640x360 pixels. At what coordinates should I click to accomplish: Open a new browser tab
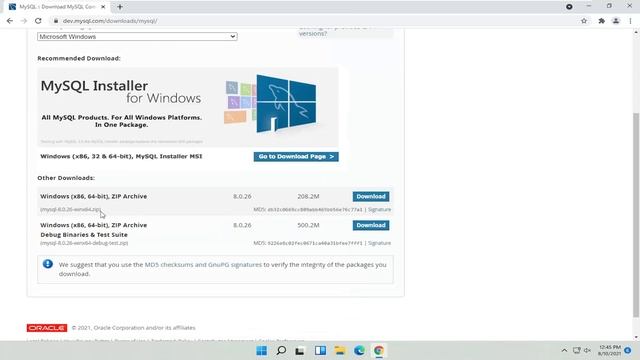tap(120, 7)
